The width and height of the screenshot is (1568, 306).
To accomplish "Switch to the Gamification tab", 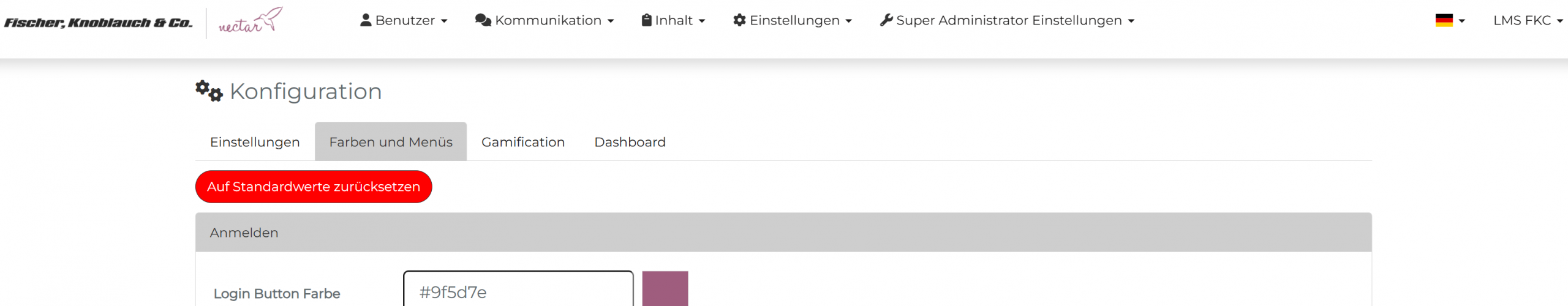I will (523, 142).
